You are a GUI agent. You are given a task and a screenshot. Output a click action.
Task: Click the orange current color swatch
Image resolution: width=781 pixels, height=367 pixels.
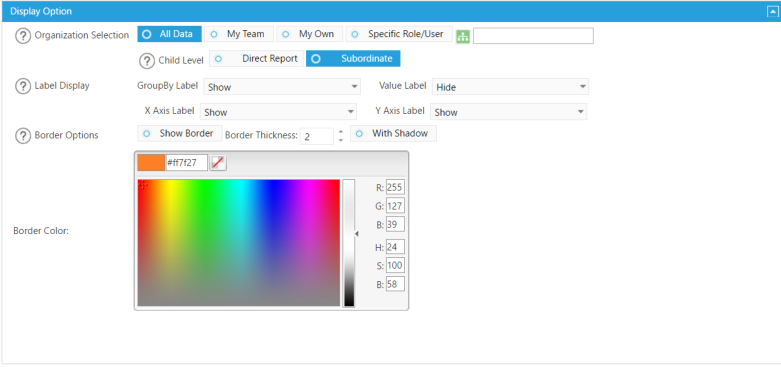(151, 162)
